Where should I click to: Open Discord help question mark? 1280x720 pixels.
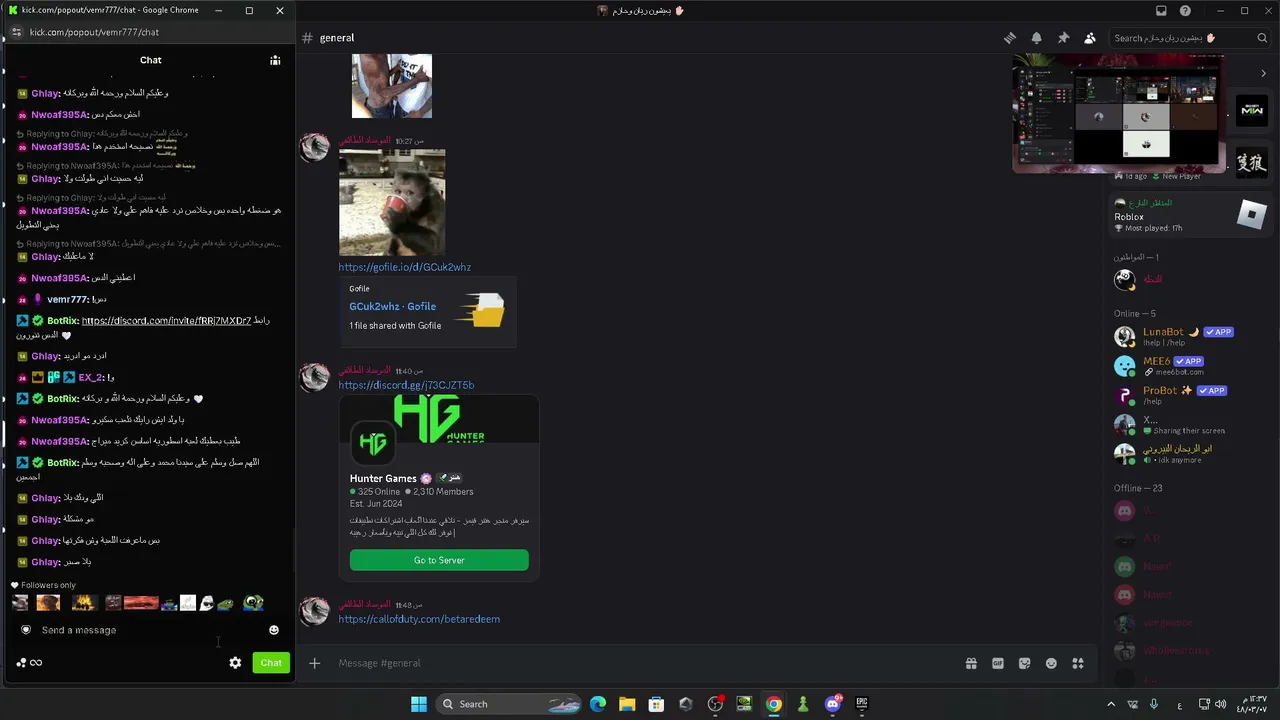pos(1185,11)
